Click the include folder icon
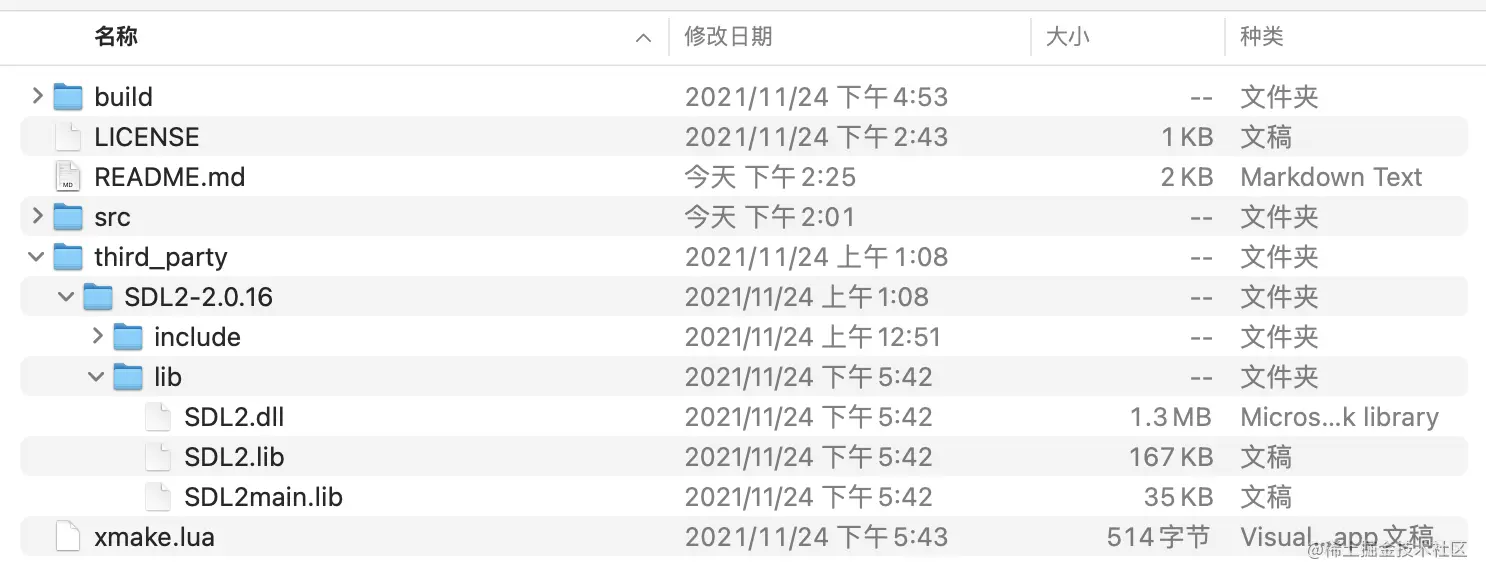This screenshot has width=1486, height=578. (128, 336)
